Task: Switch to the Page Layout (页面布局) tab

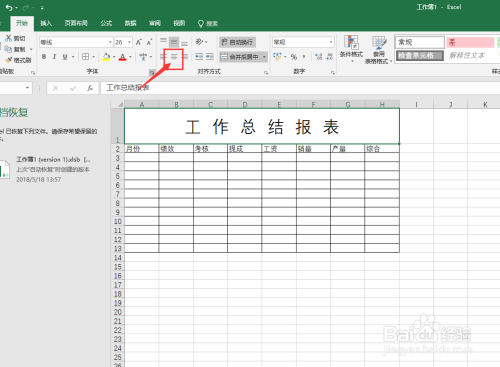Action: tap(76, 23)
